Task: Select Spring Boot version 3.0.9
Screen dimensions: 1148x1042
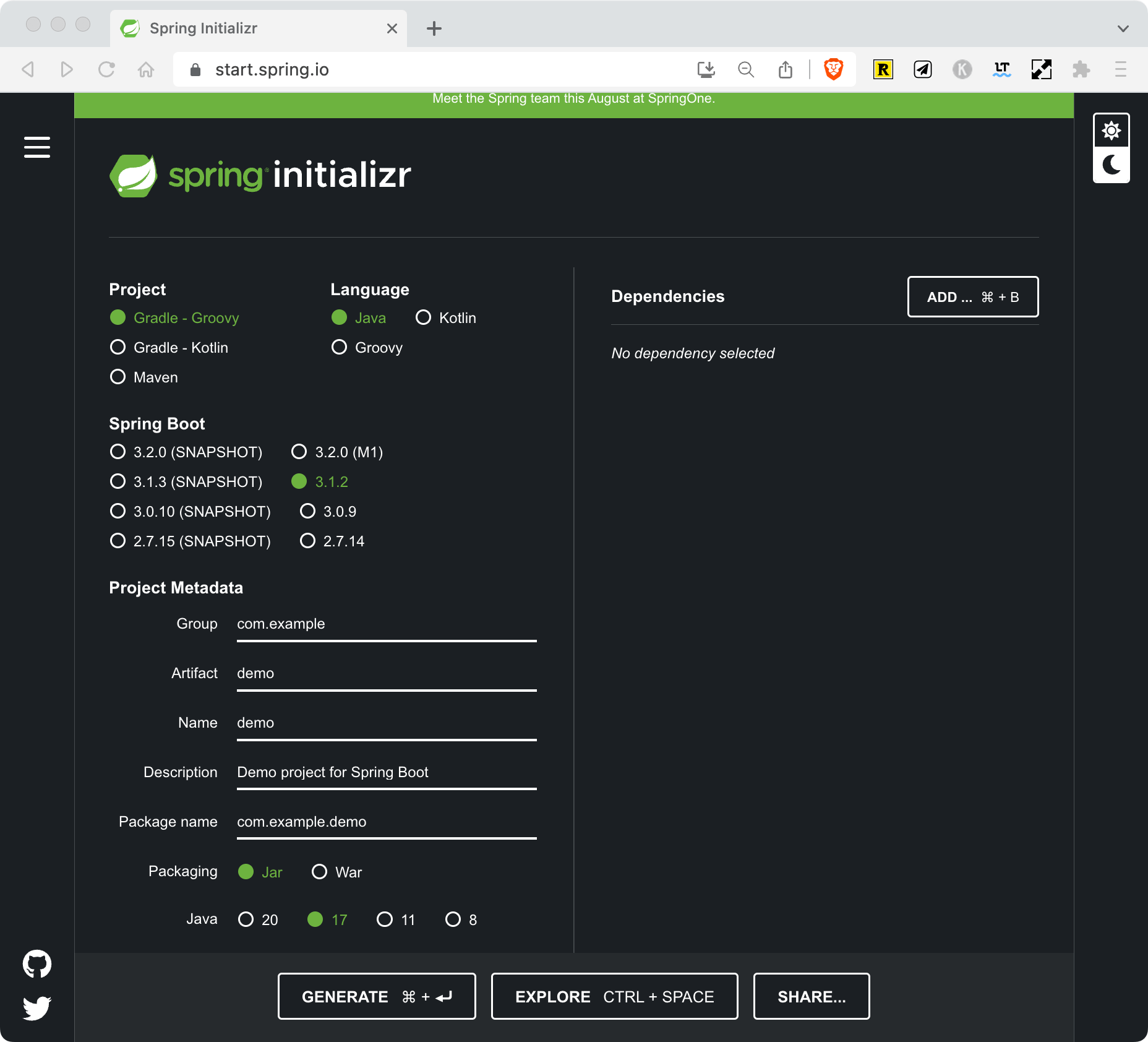Action: [307, 511]
